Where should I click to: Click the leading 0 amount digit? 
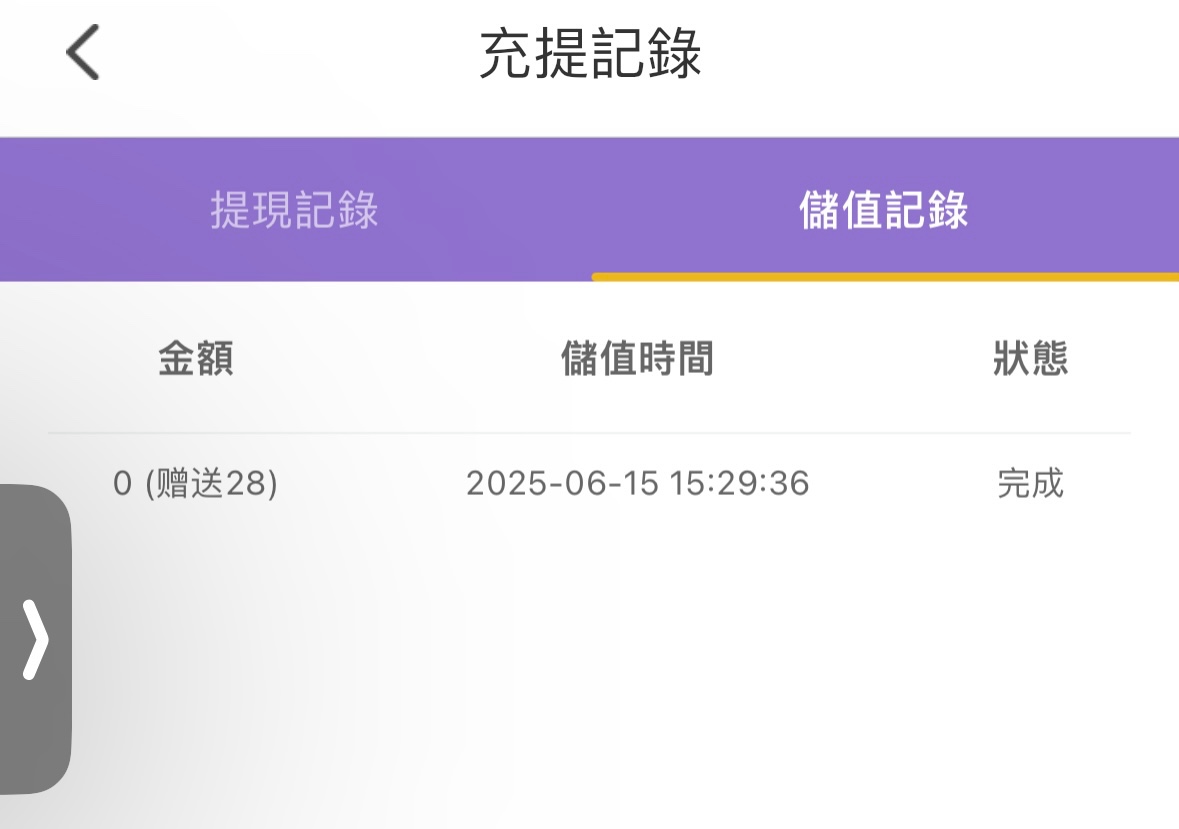pyautogui.click(x=122, y=484)
